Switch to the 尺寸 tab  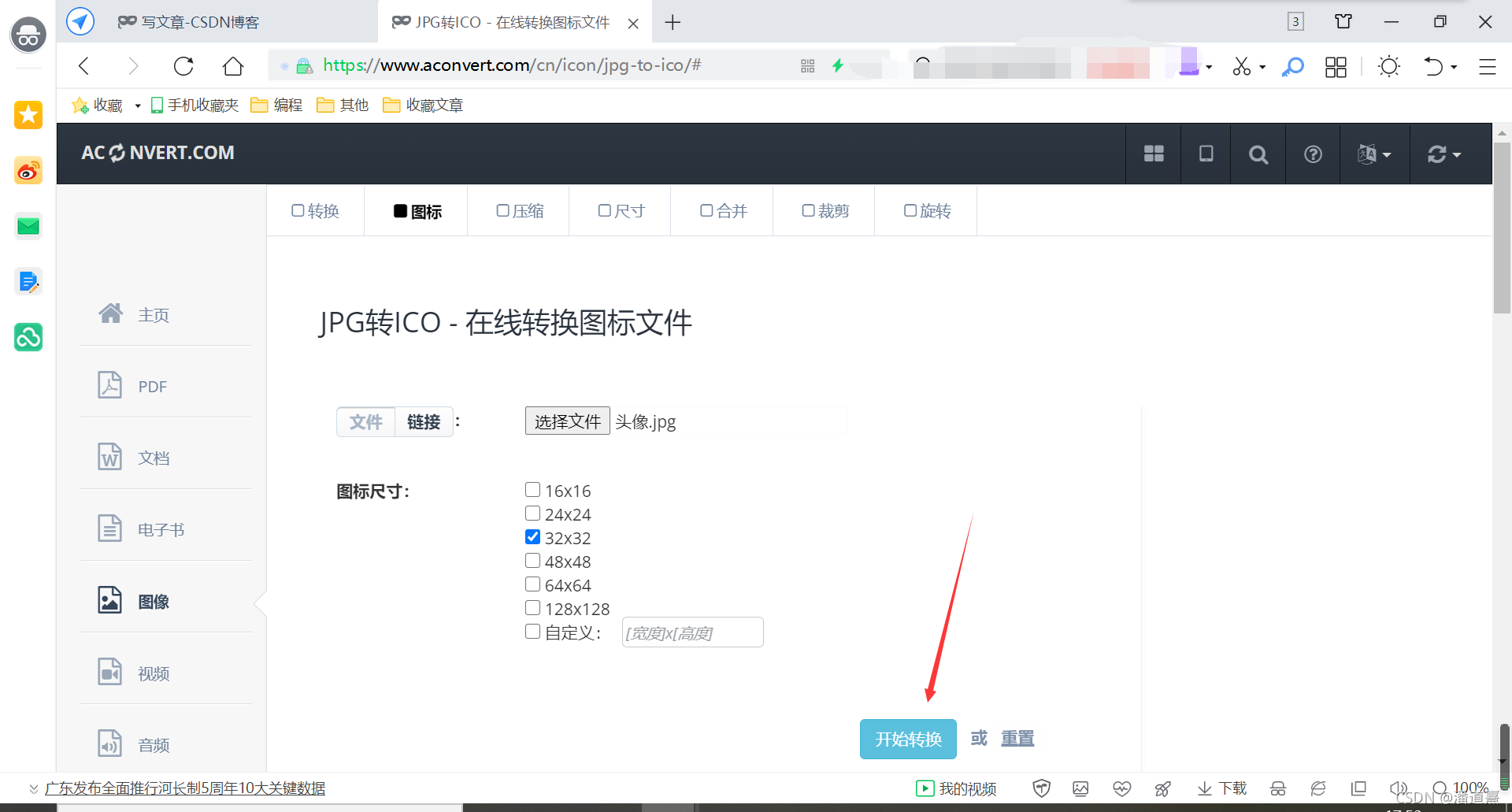[621, 211]
